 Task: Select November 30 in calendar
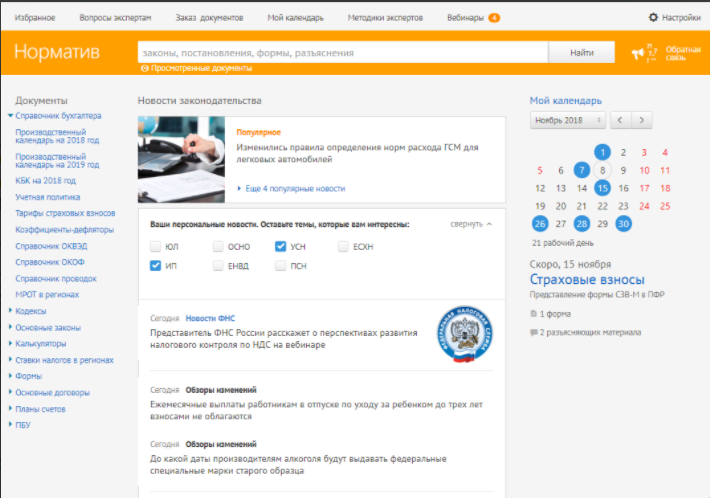point(623,224)
